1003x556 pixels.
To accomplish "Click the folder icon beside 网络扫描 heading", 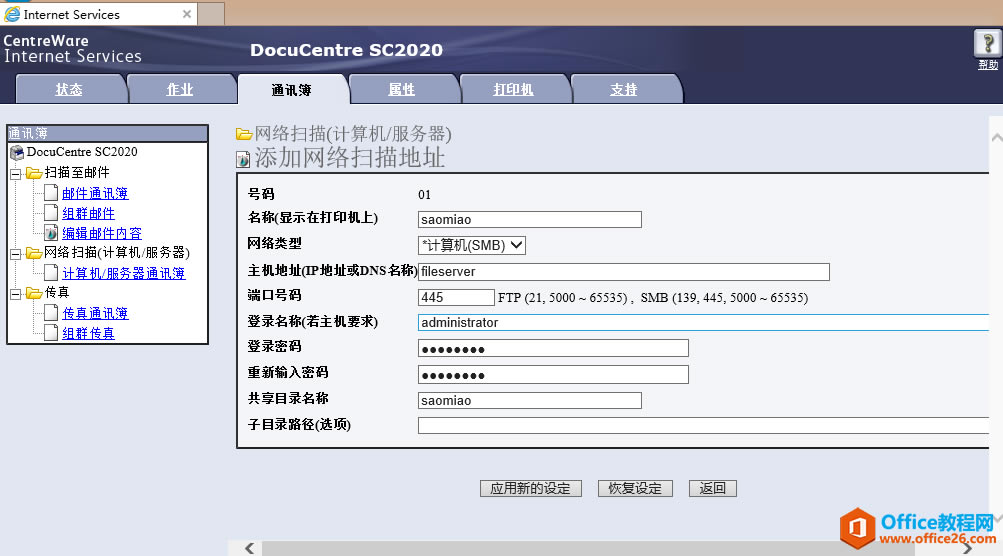I will [244, 134].
